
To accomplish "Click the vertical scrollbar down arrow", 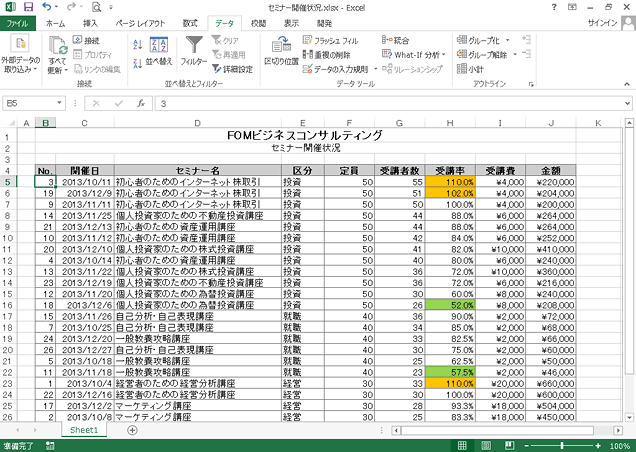I will tap(629, 417).
